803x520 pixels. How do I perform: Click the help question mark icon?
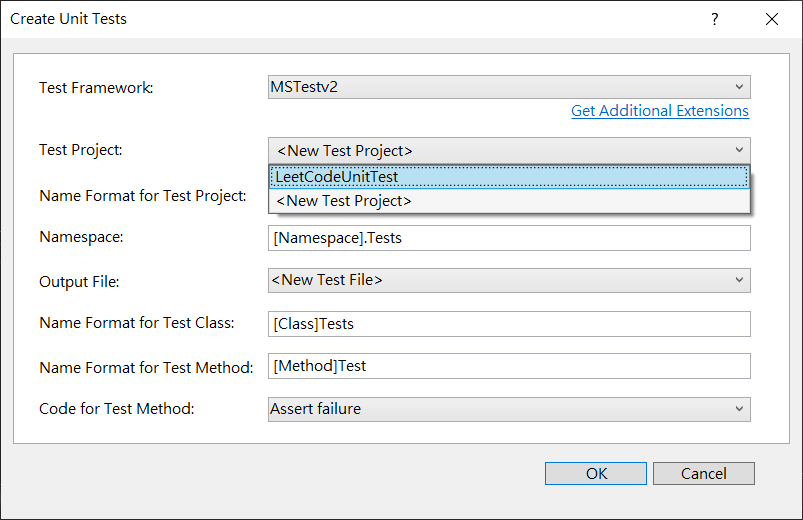point(715,19)
